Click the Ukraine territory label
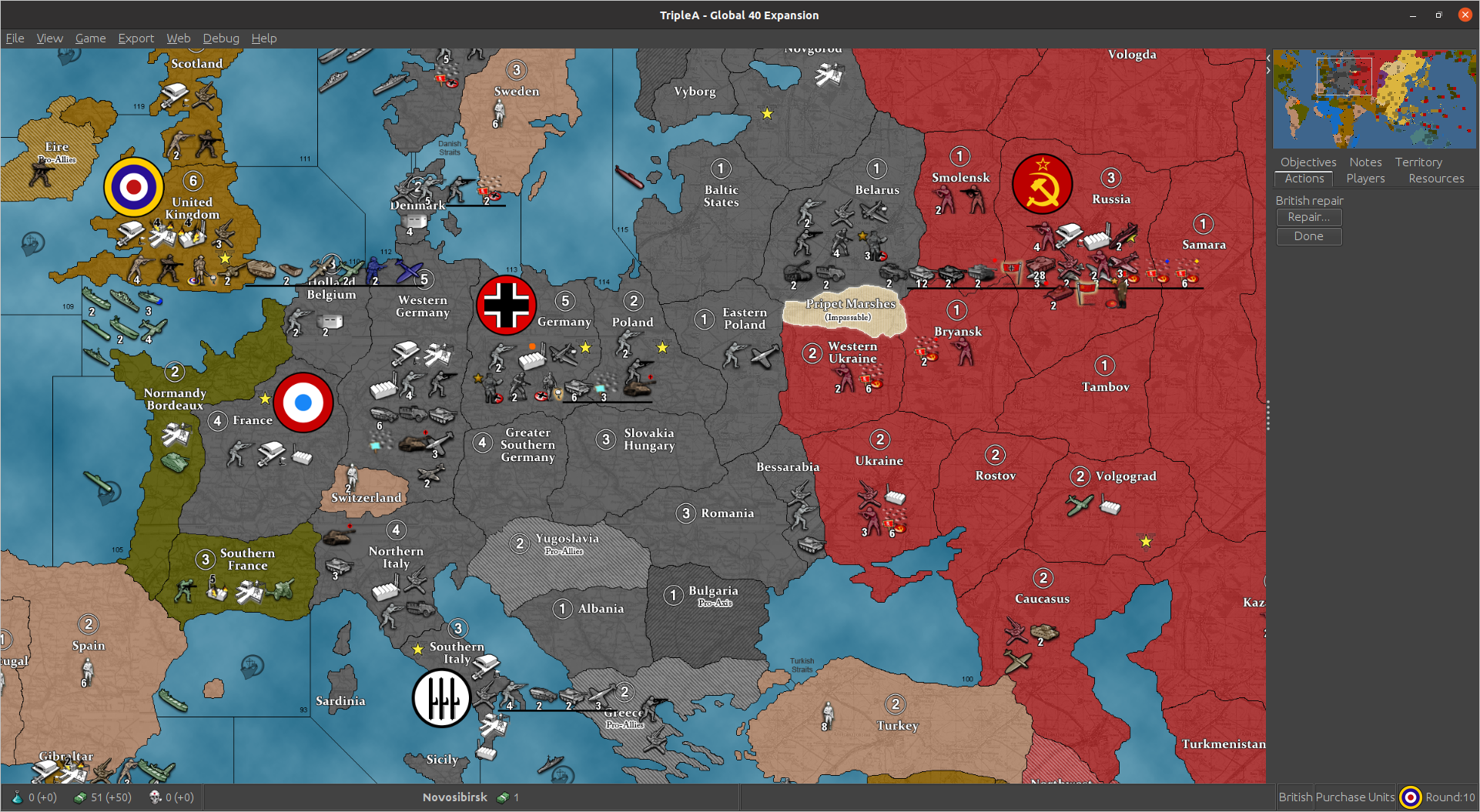1480x812 pixels. 879,460
